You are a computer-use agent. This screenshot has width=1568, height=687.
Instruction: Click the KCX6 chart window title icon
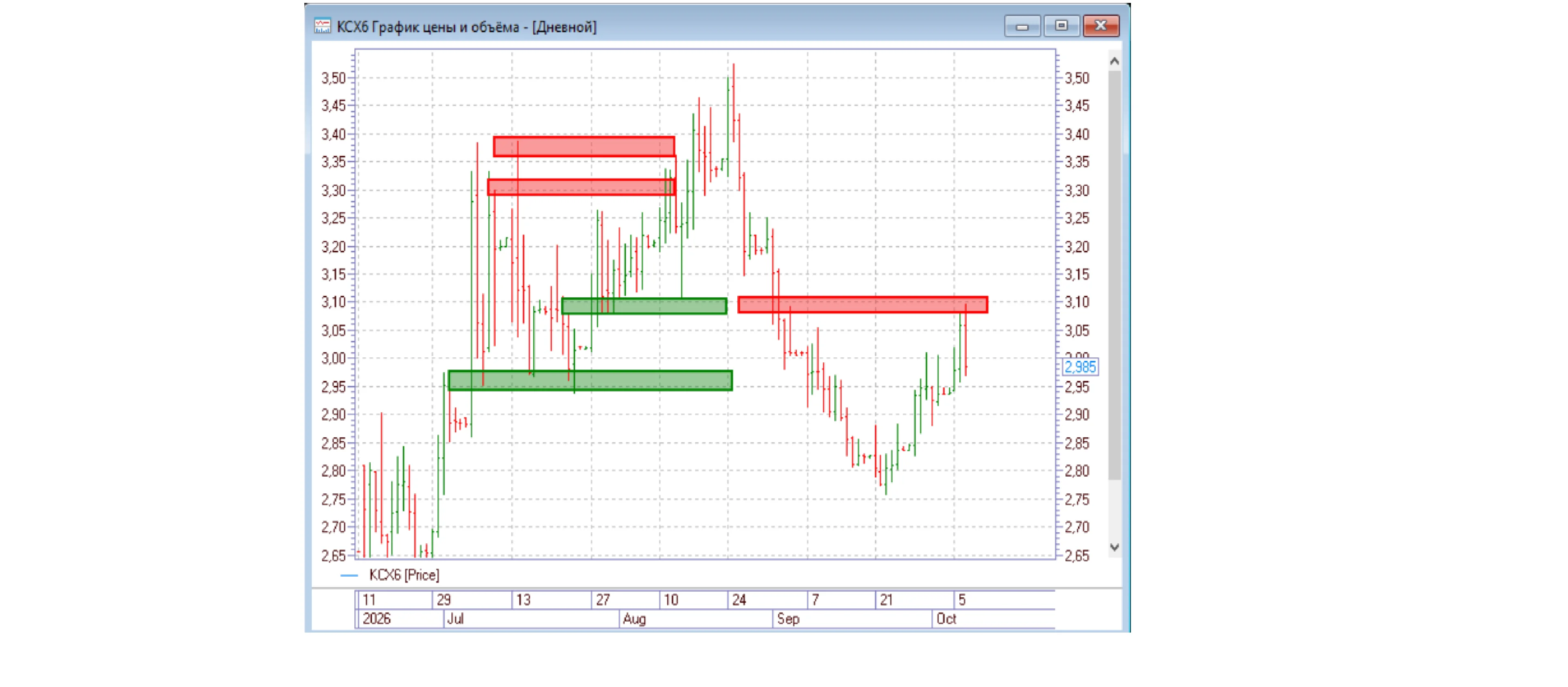322,26
